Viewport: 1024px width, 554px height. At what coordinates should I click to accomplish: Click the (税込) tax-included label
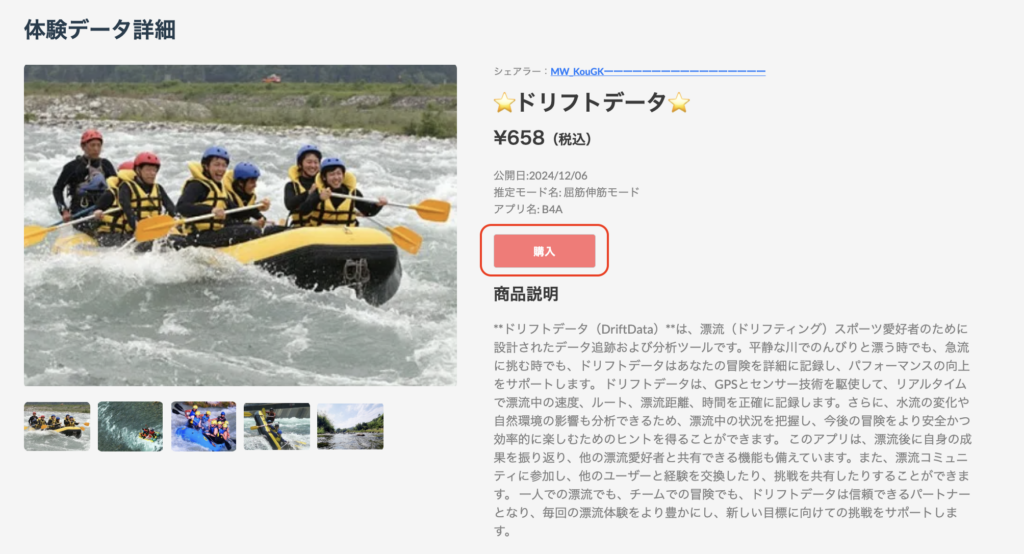coord(572,139)
